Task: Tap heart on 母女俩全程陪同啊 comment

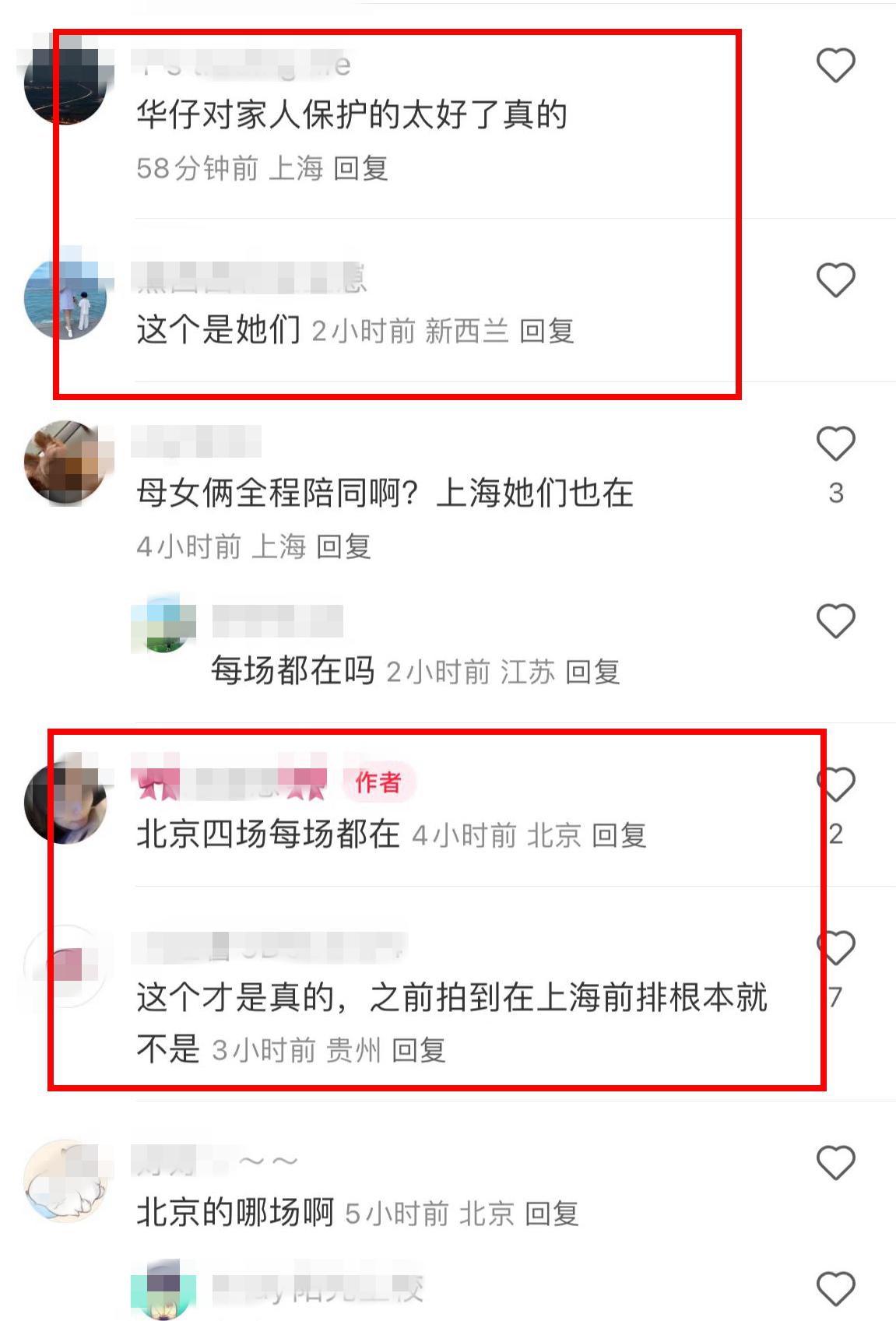Action: point(835,444)
